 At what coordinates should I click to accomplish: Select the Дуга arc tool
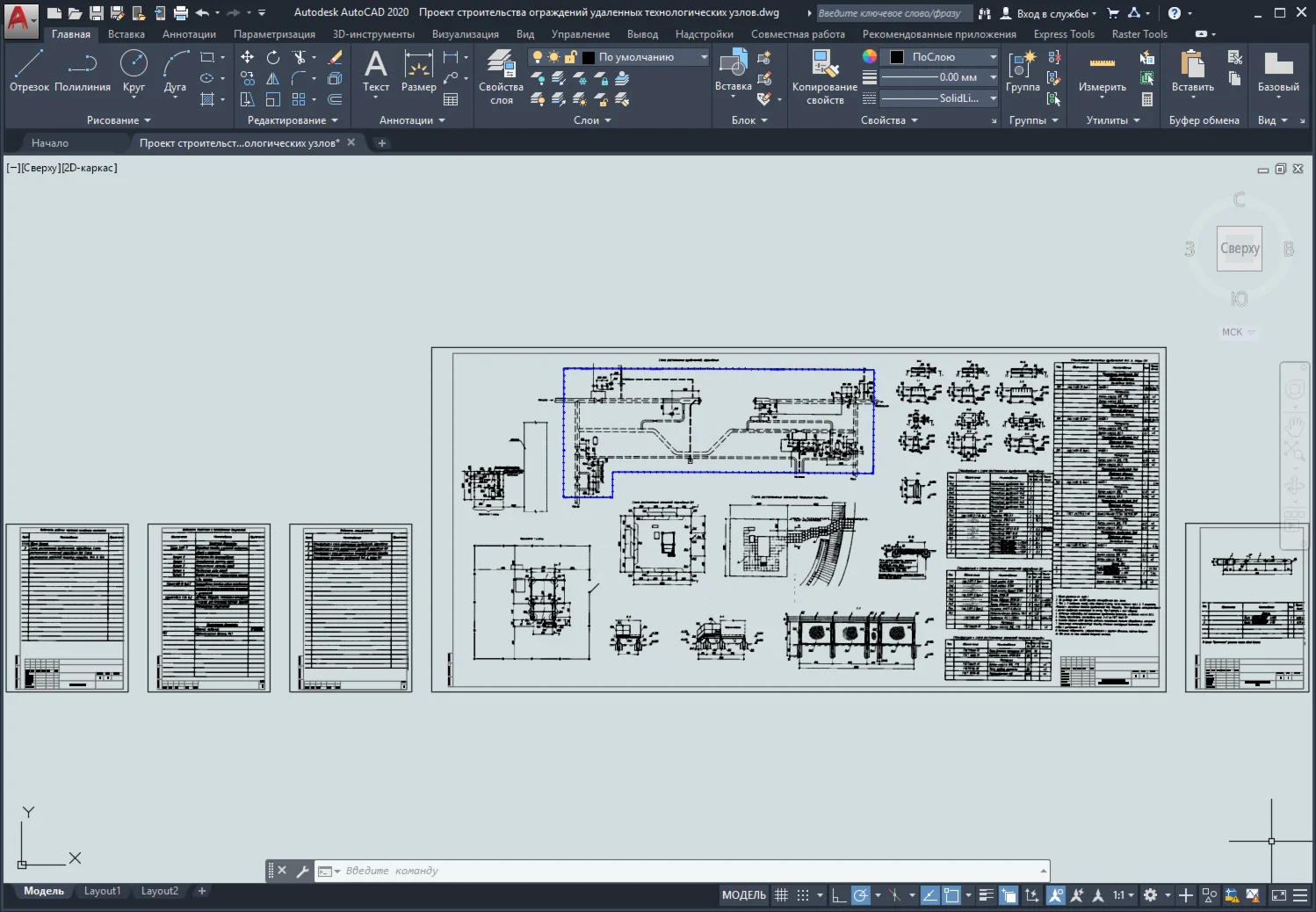point(175,70)
